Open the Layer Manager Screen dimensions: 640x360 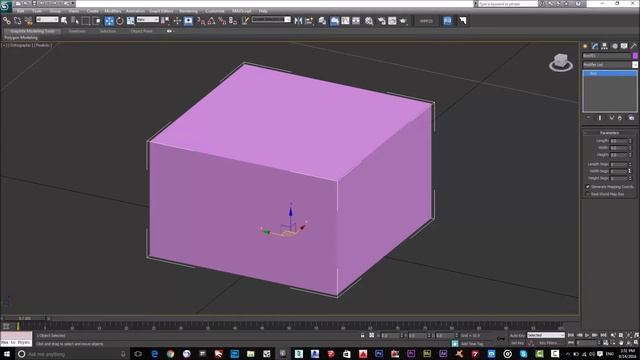pyautogui.click(x=322, y=20)
